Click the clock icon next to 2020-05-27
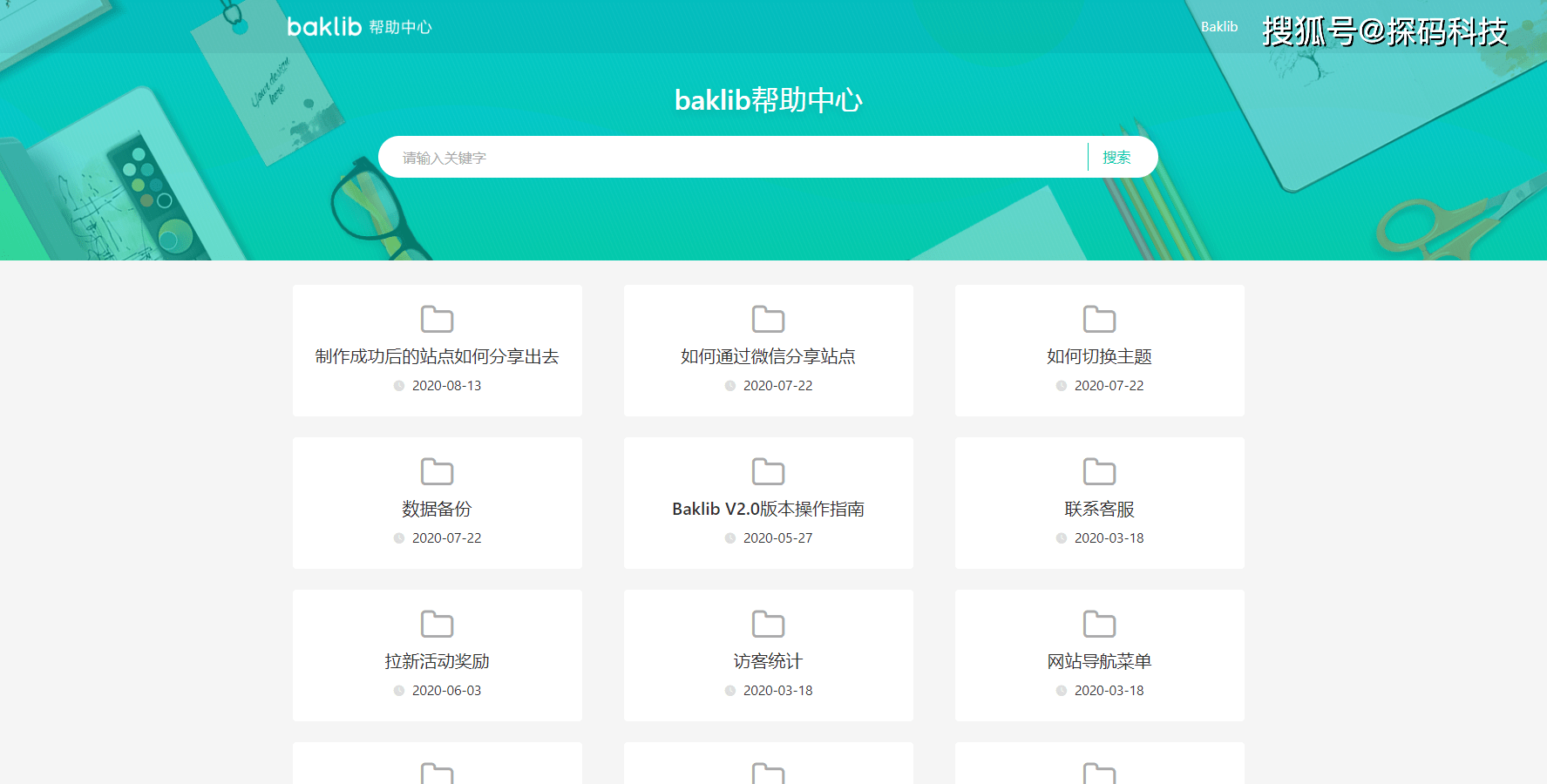Image resolution: width=1547 pixels, height=784 pixels. coord(729,538)
